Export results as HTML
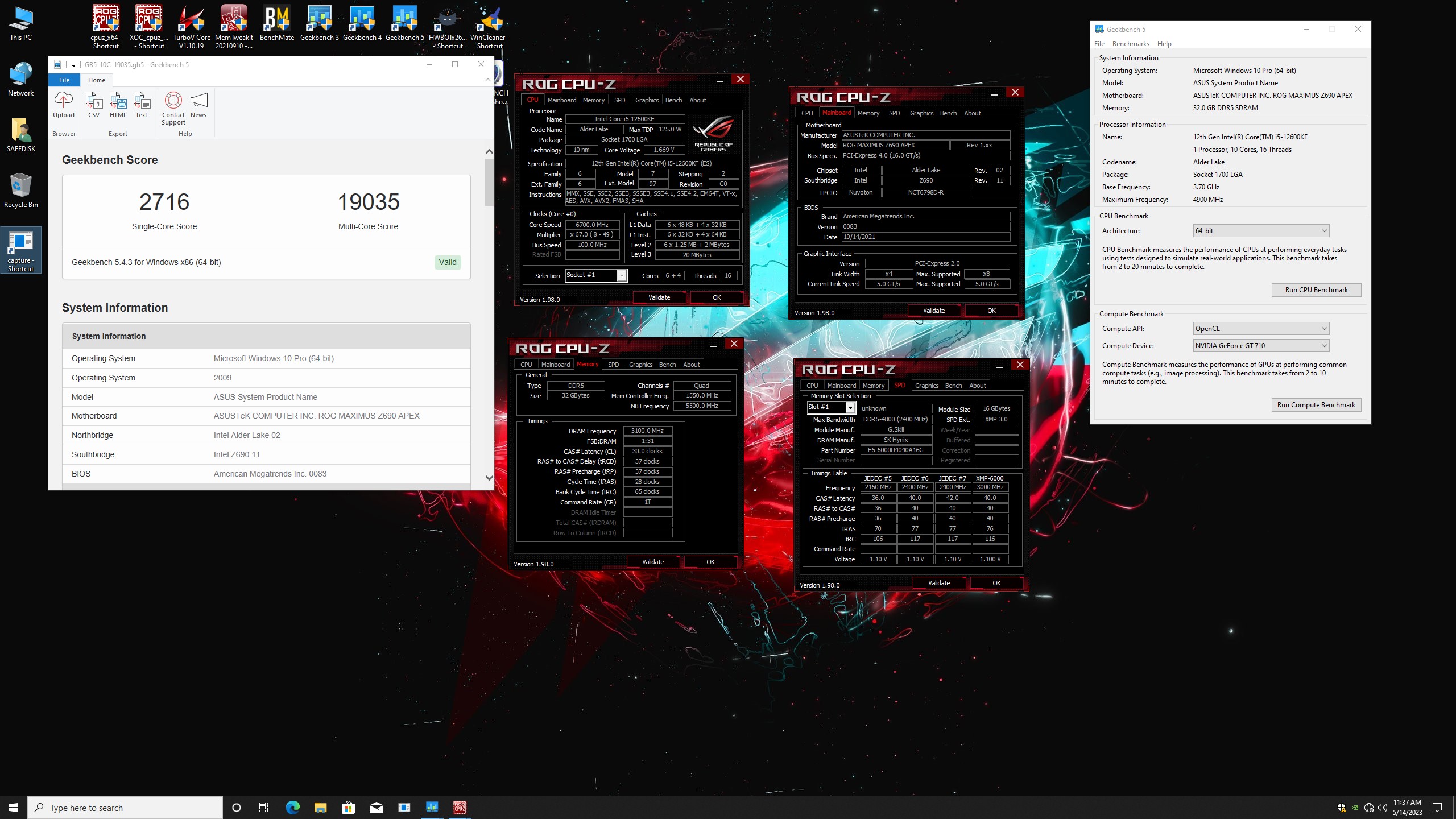Image resolution: width=1456 pixels, height=819 pixels. click(x=118, y=105)
